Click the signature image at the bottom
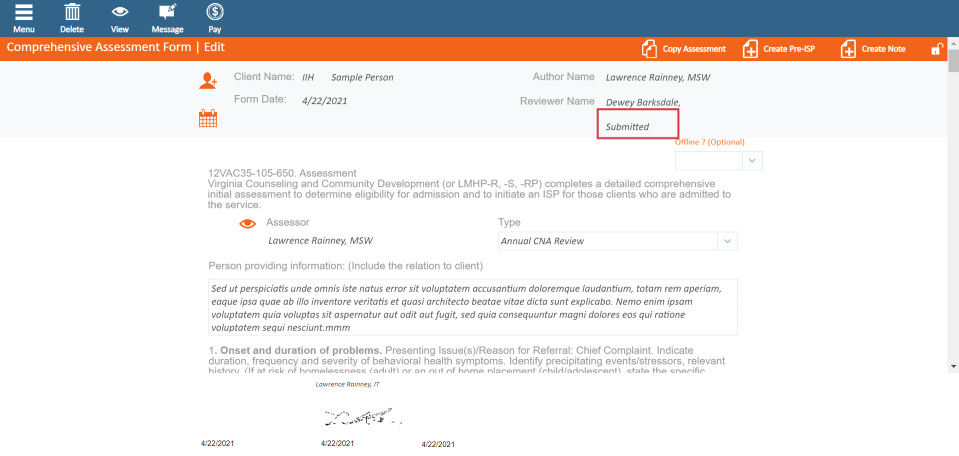 (361, 415)
